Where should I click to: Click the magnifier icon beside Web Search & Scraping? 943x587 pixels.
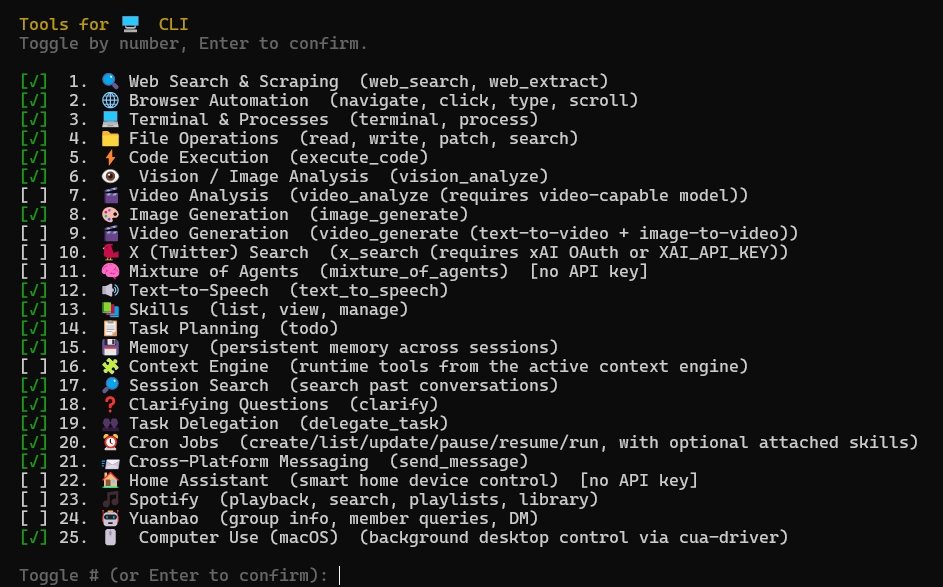(x=110, y=81)
